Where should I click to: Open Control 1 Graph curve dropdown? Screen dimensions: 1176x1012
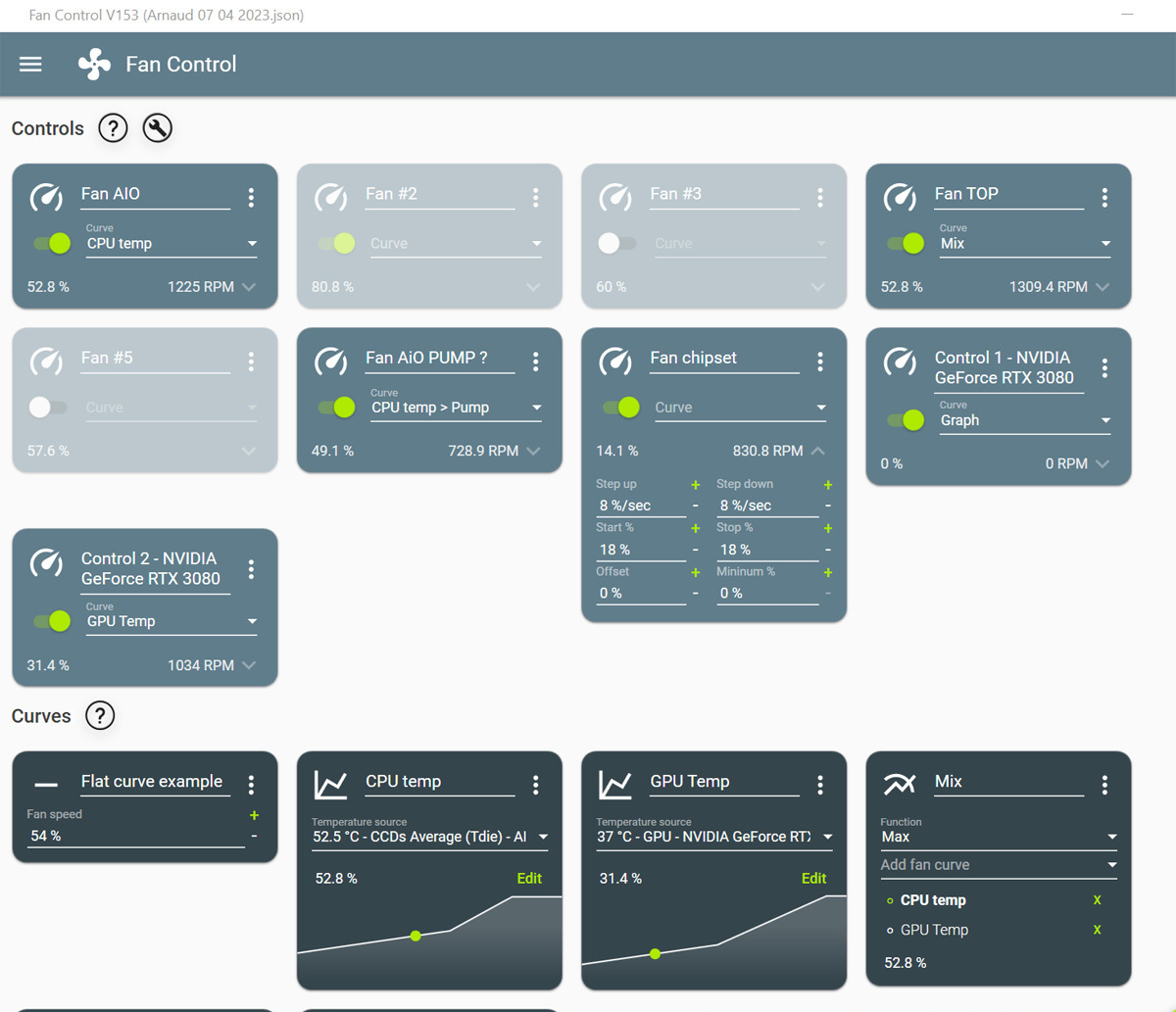[1025, 420]
